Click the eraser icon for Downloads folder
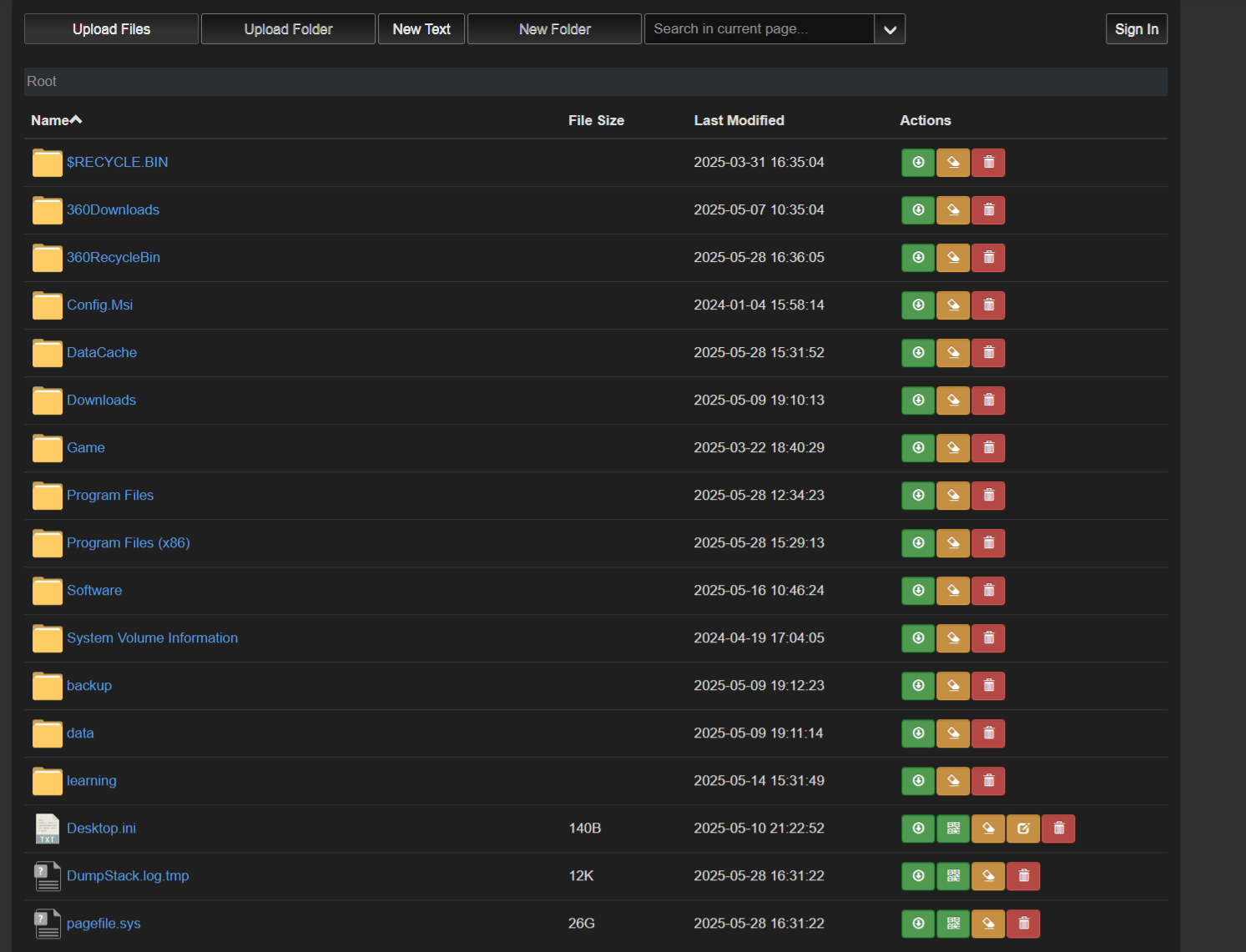Viewport: 1246px width, 952px height. click(x=953, y=400)
